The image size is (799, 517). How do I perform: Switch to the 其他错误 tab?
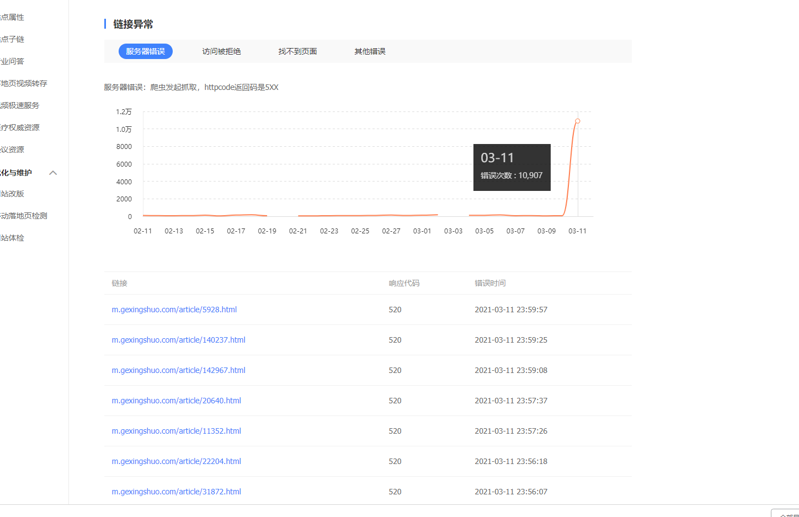[x=369, y=51]
